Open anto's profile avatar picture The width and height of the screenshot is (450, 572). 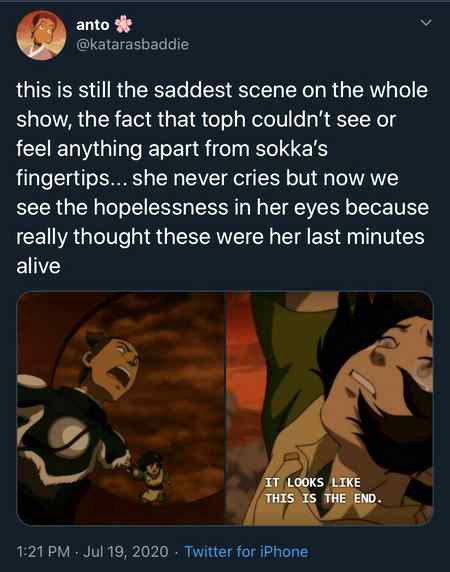click(x=41, y=35)
